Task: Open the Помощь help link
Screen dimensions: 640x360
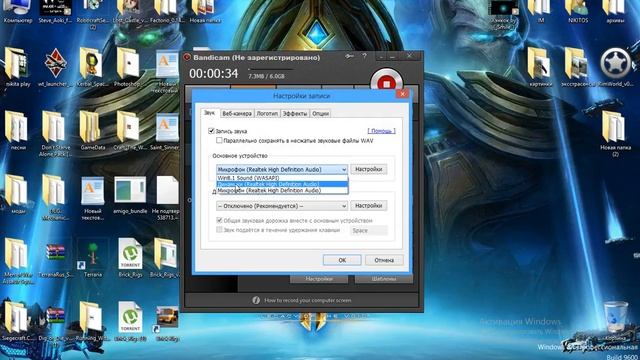Action: (381, 131)
